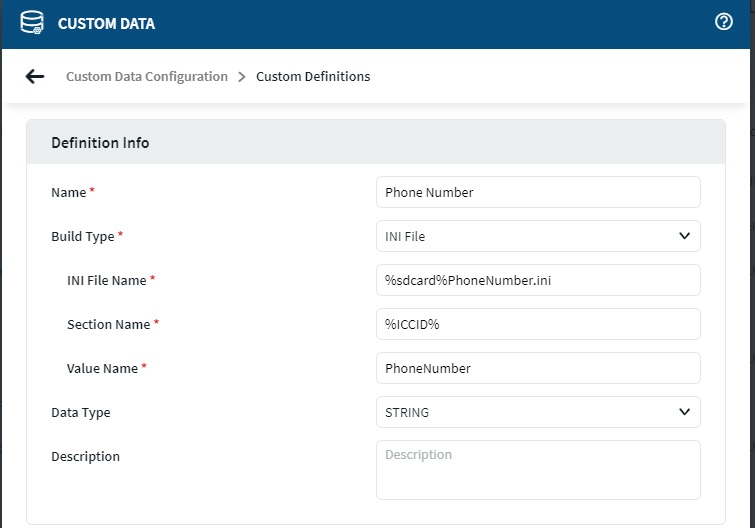Viewport: 755px width, 528px height.
Task: Click inside the Description text area
Action: coord(538,469)
